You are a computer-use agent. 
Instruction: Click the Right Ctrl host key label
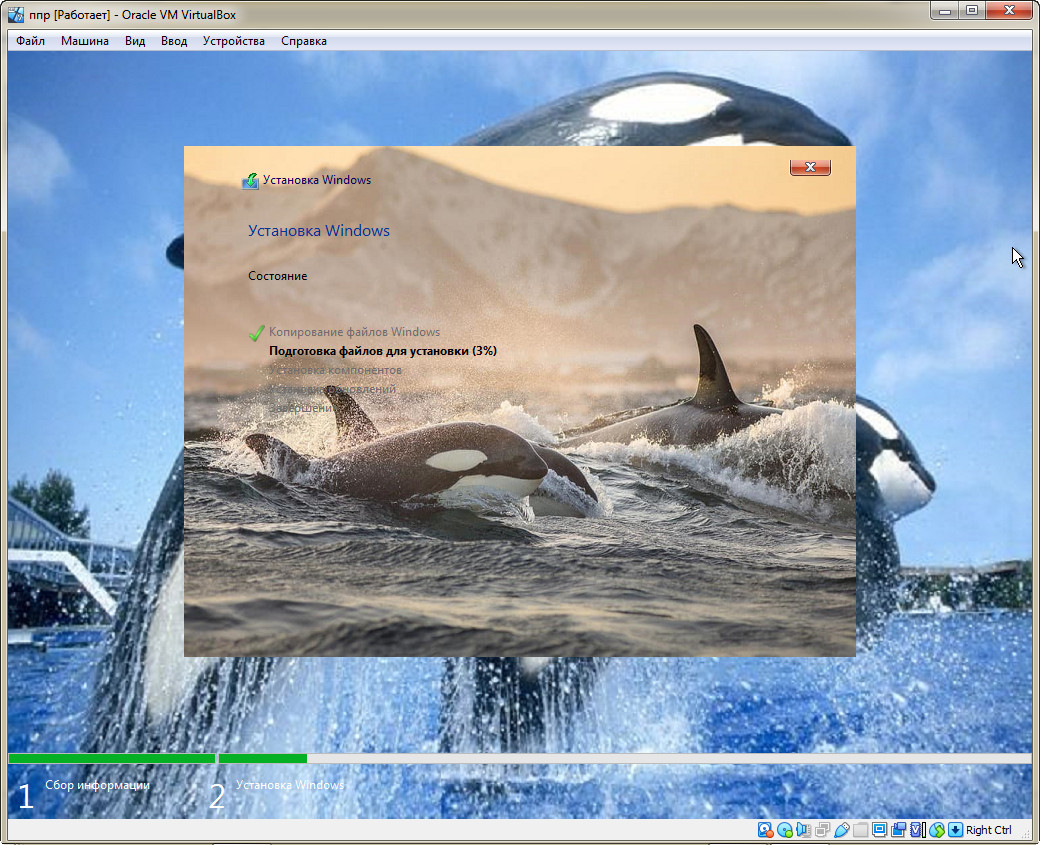(x=989, y=830)
